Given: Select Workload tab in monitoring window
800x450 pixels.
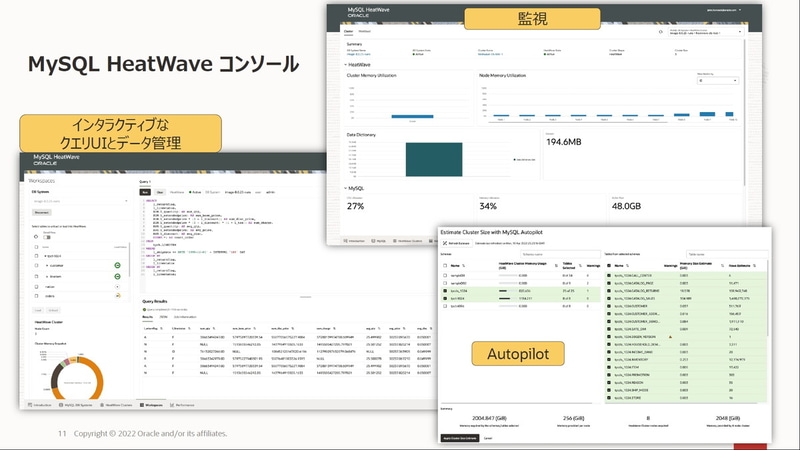Looking at the screenshot, I should pos(365,32).
